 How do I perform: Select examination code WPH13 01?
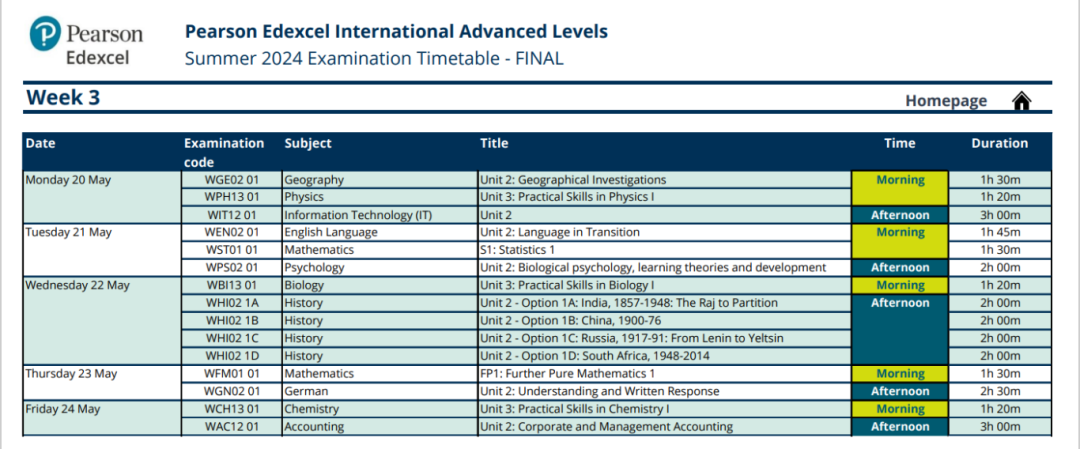pos(232,197)
